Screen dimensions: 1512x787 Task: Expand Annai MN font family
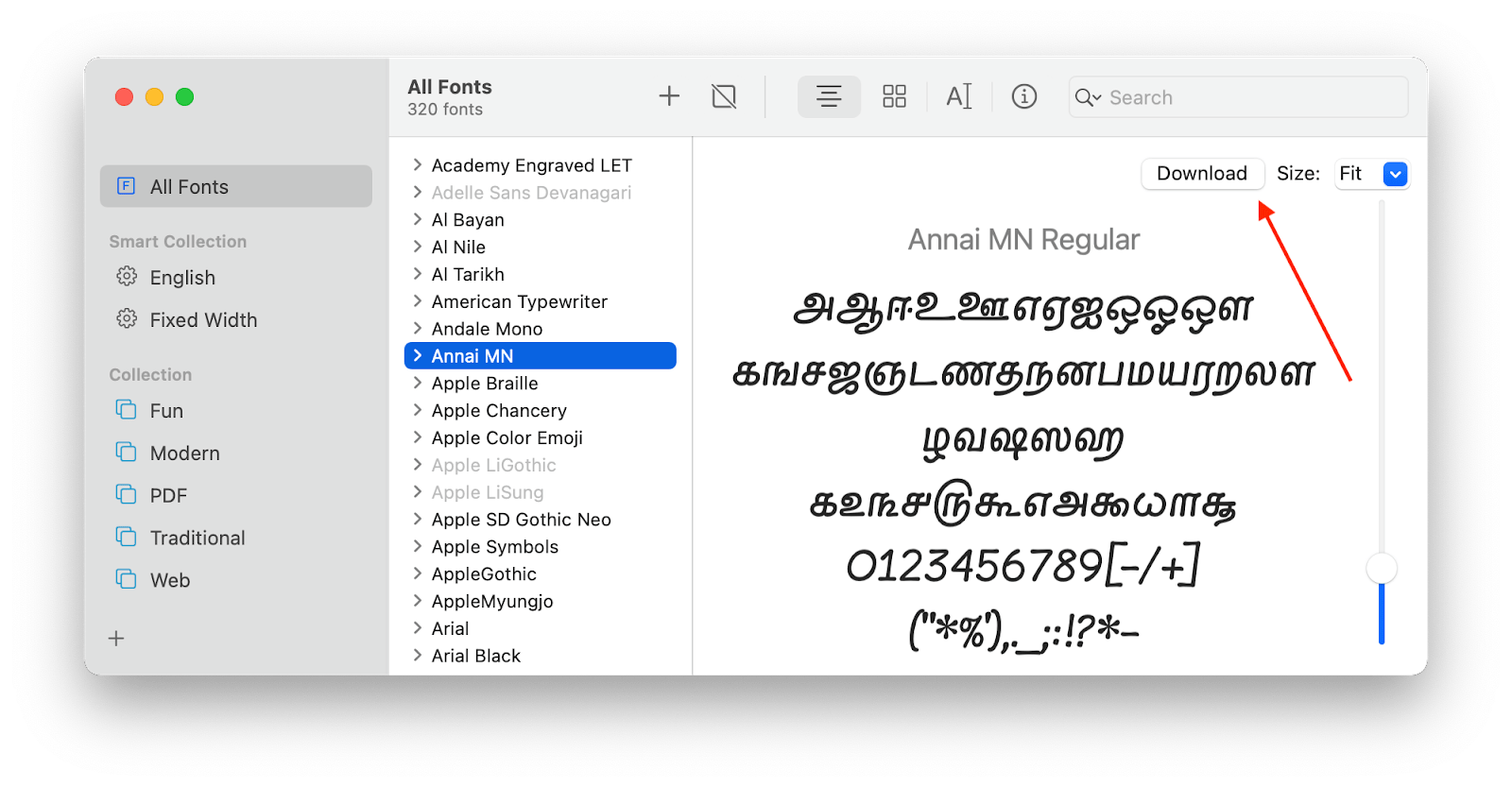pyautogui.click(x=418, y=355)
